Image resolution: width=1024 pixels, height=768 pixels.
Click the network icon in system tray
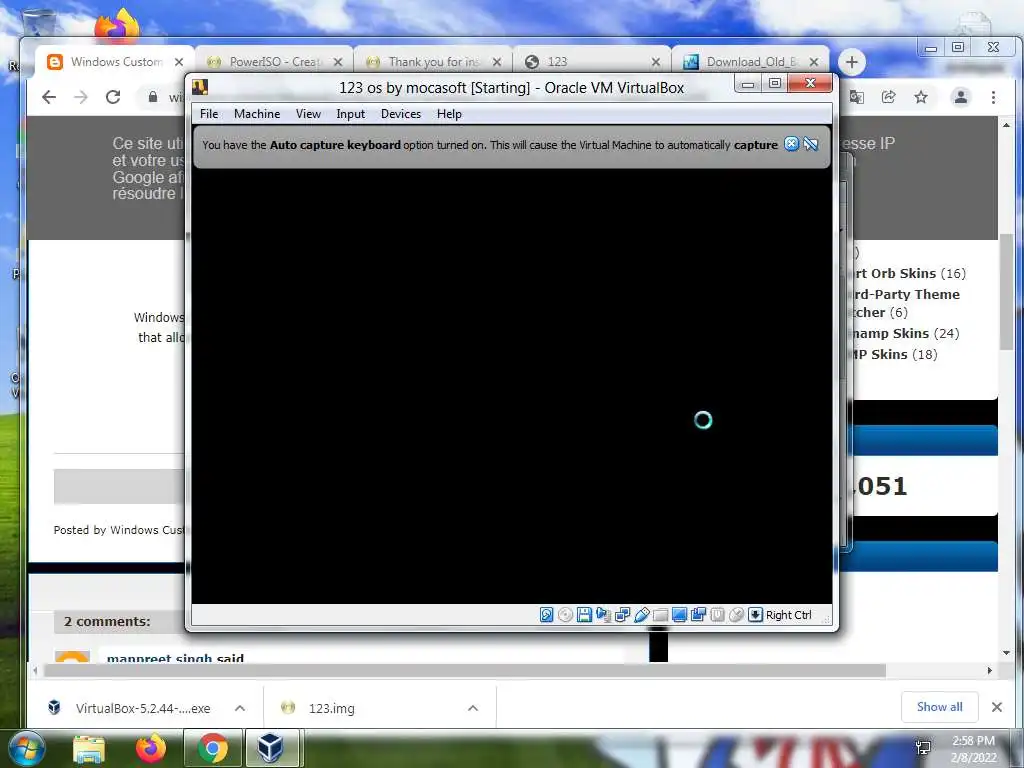(x=923, y=748)
